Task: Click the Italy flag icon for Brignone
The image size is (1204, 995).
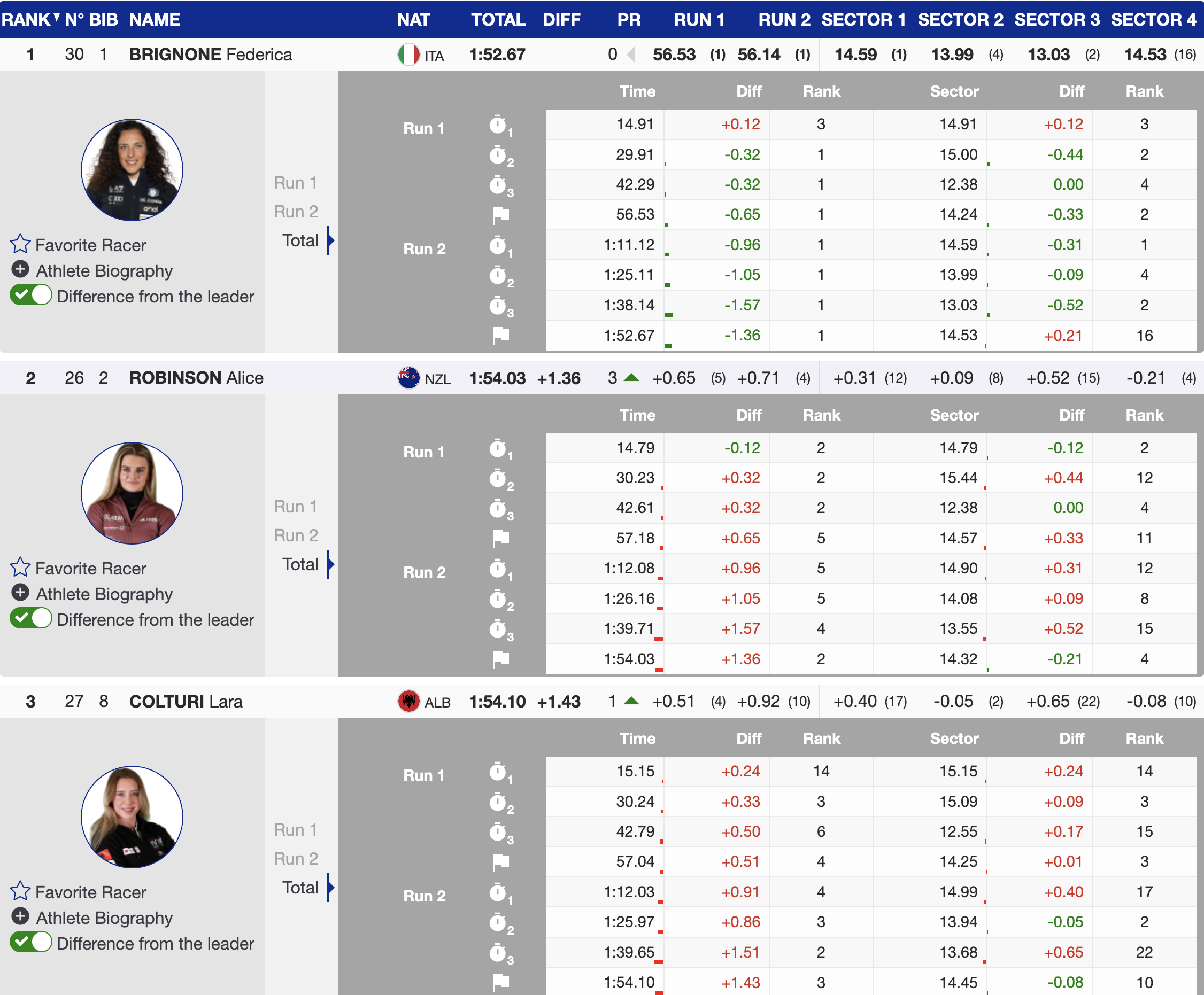Action: [x=408, y=55]
